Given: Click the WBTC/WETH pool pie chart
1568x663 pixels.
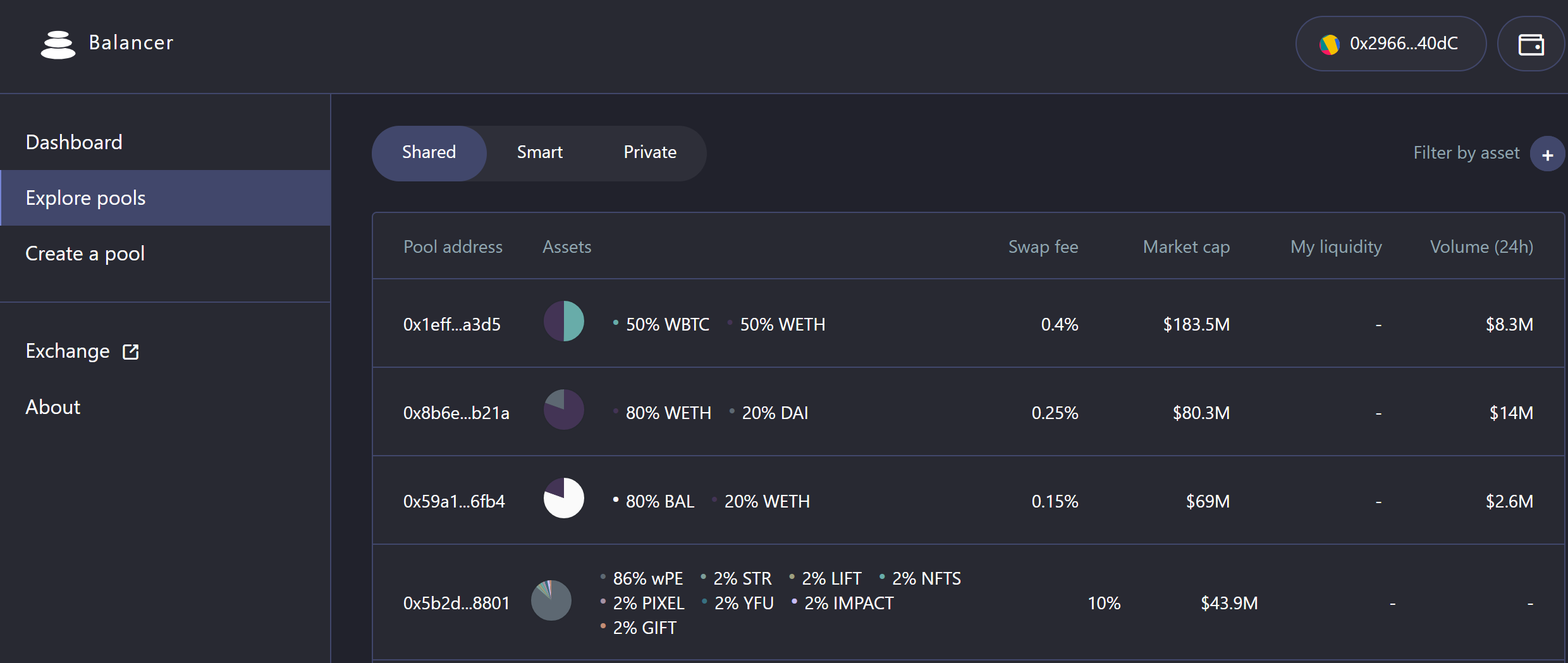Looking at the screenshot, I should (564, 321).
